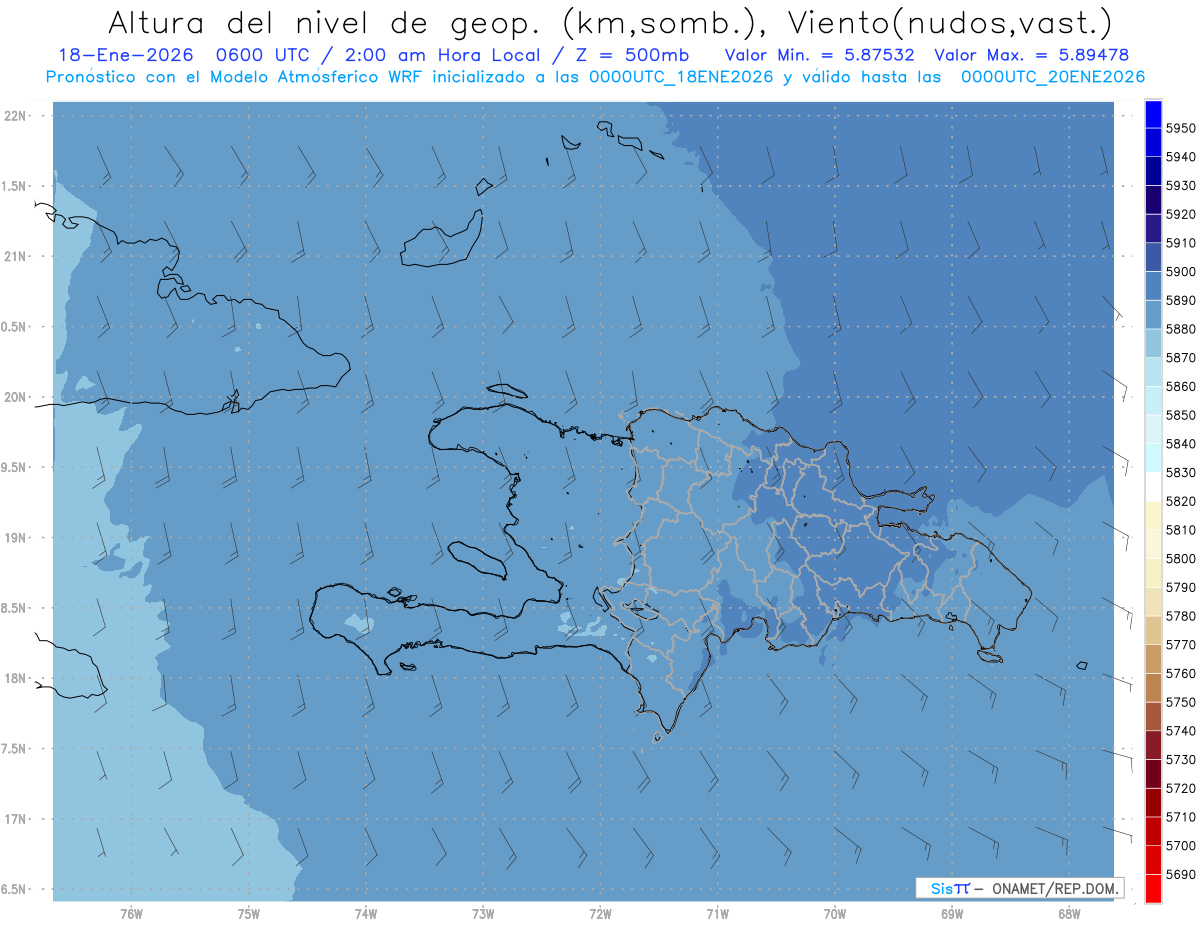Viewport: 1200px width, 927px height.
Task: Pick the colorbar swatch between 5870 and 5880
Action: pos(1153,343)
